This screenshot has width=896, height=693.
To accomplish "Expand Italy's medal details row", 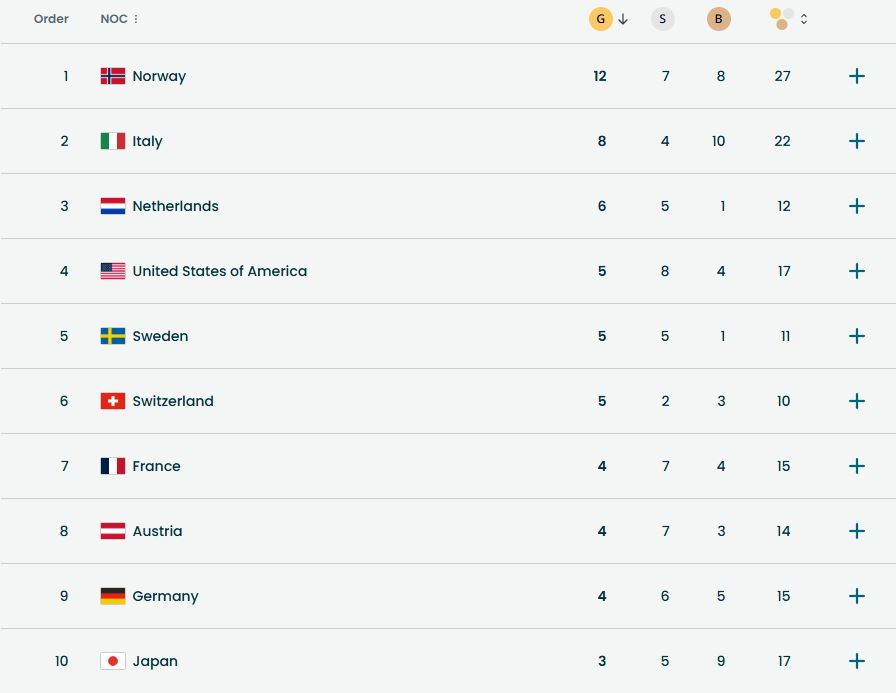I will [856, 141].
